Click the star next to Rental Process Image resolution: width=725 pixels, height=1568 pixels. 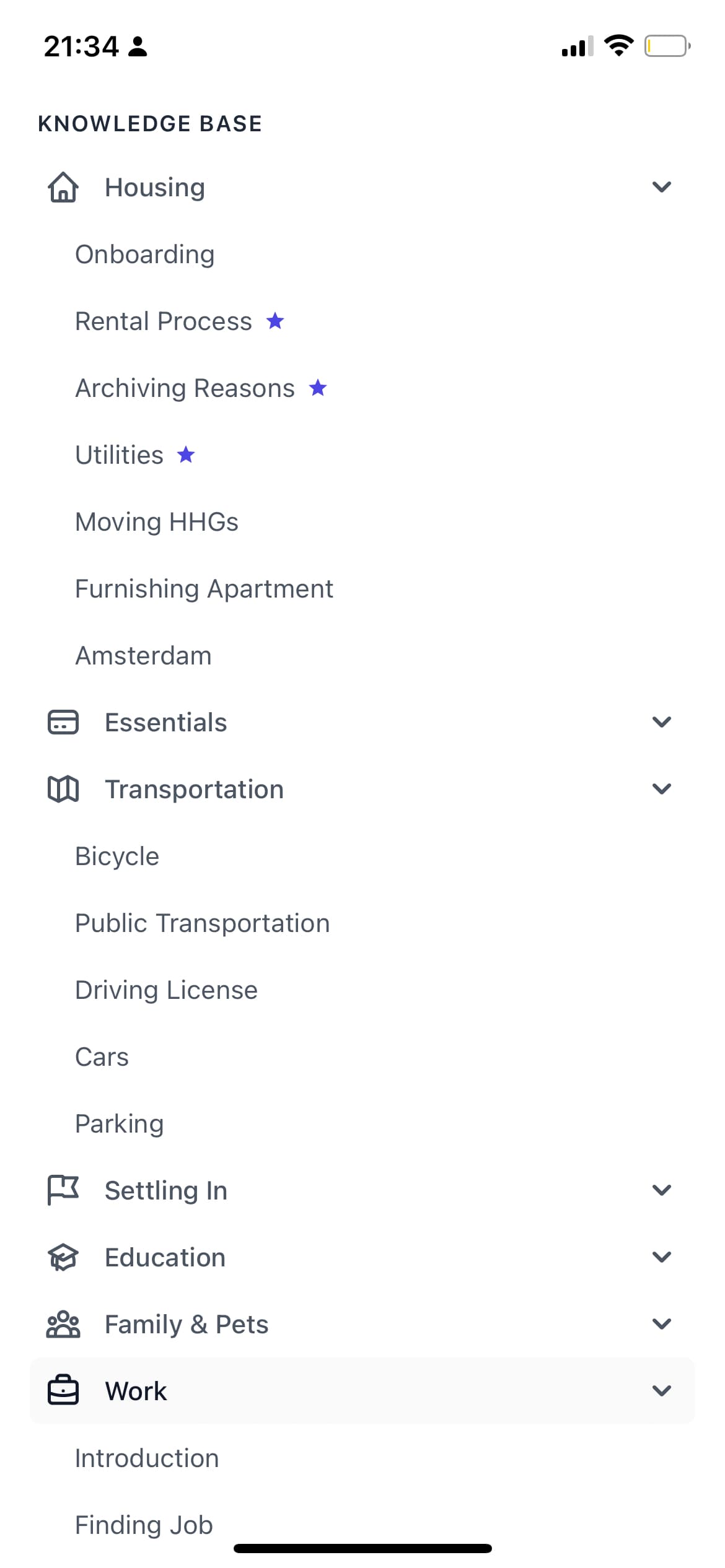(x=275, y=321)
